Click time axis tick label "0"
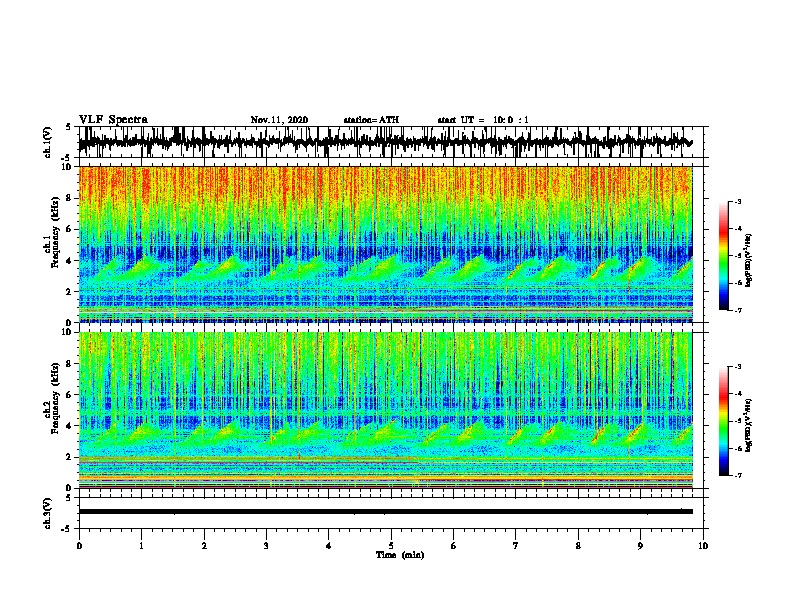 tap(79, 546)
